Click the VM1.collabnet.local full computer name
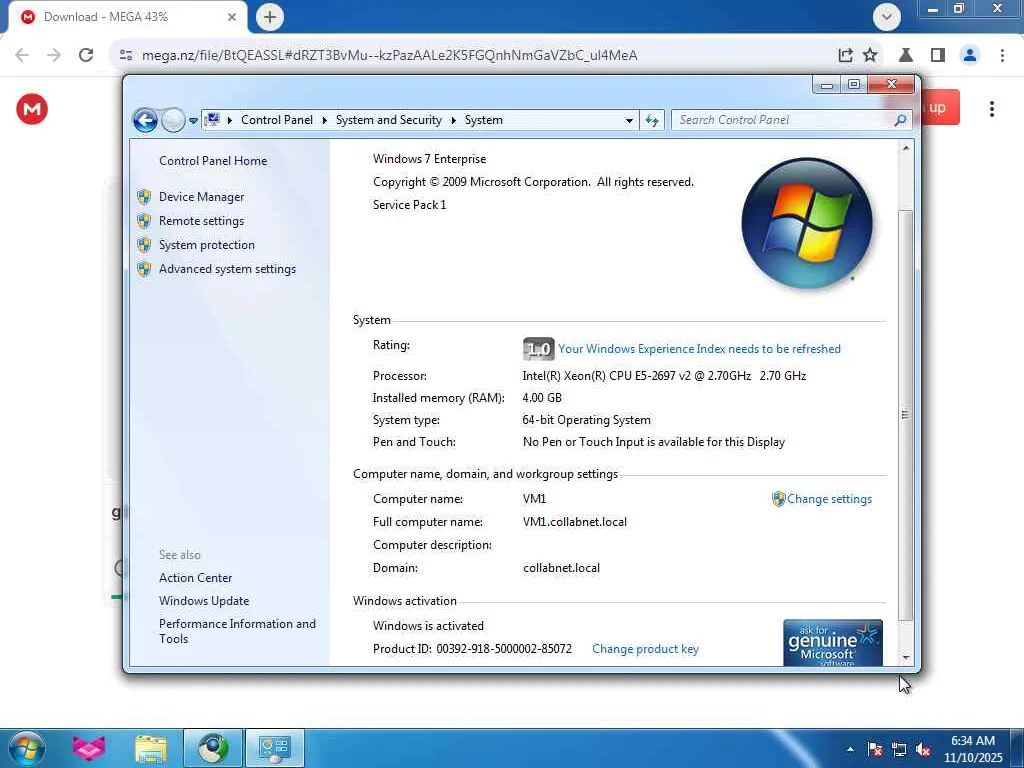Viewport: 1024px width, 768px height. (575, 522)
